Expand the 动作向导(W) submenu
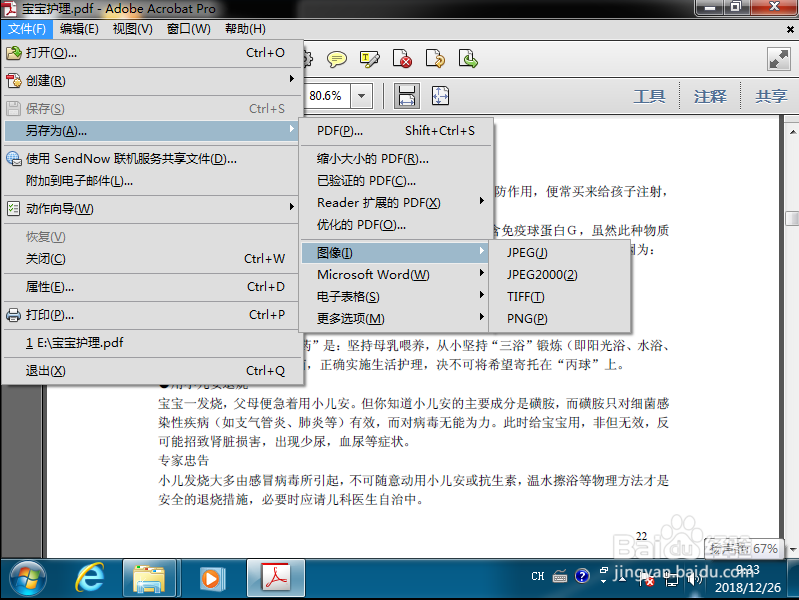Screen dimensions: 799x600 [x=152, y=209]
